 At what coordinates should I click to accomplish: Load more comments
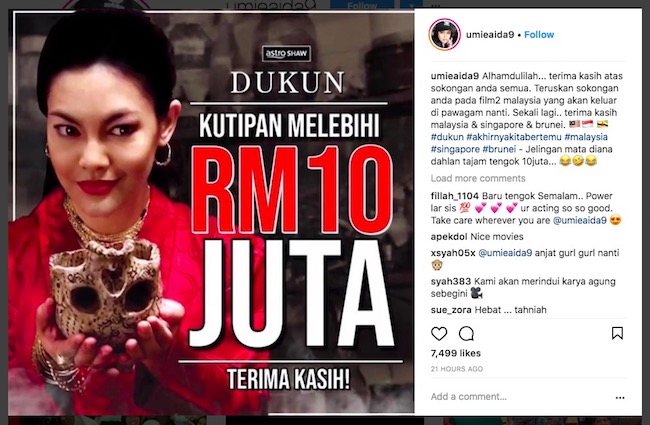(x=478, y=178)
